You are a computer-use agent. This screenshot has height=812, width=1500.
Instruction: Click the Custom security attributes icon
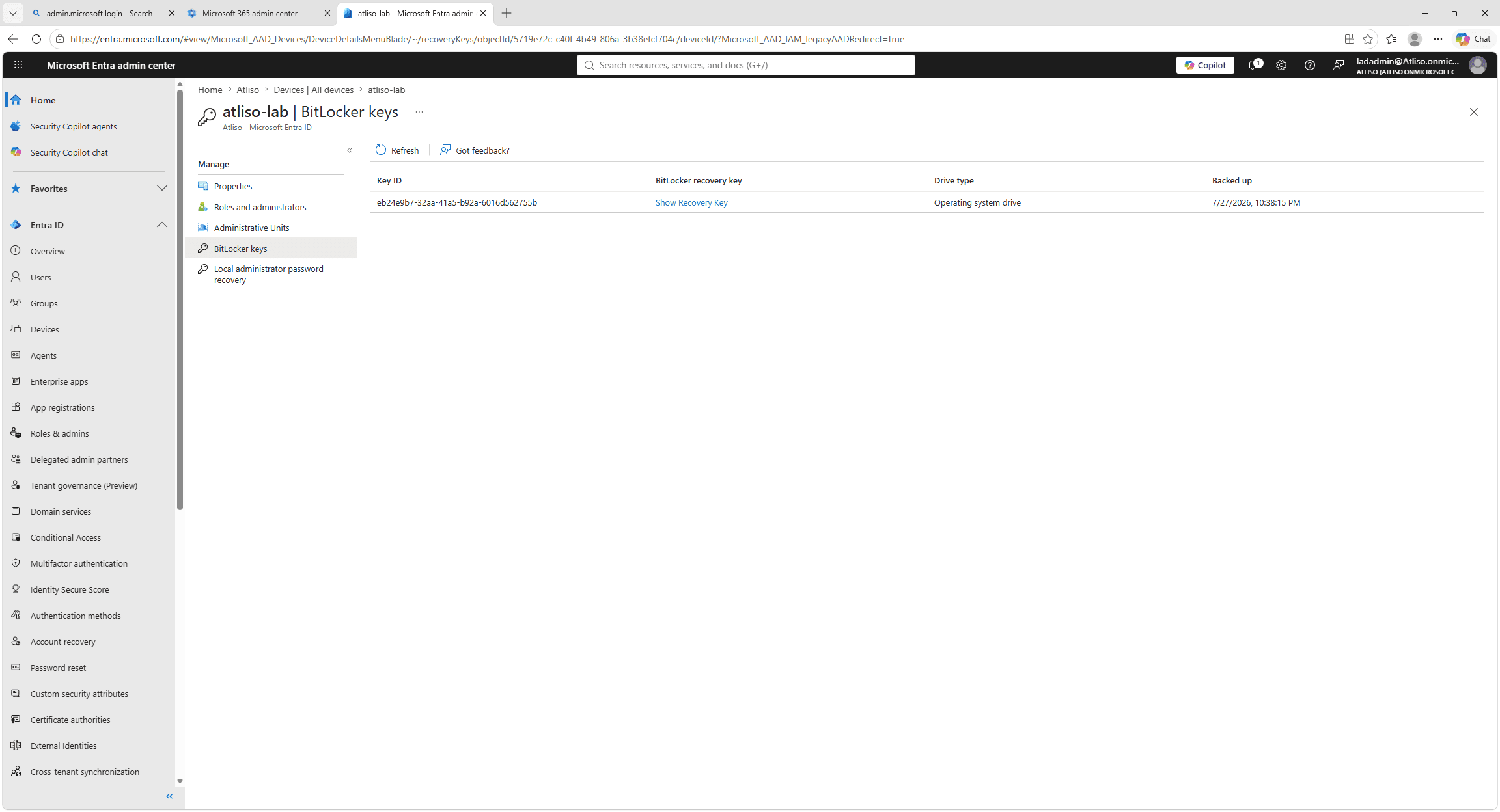click(16, 693)
